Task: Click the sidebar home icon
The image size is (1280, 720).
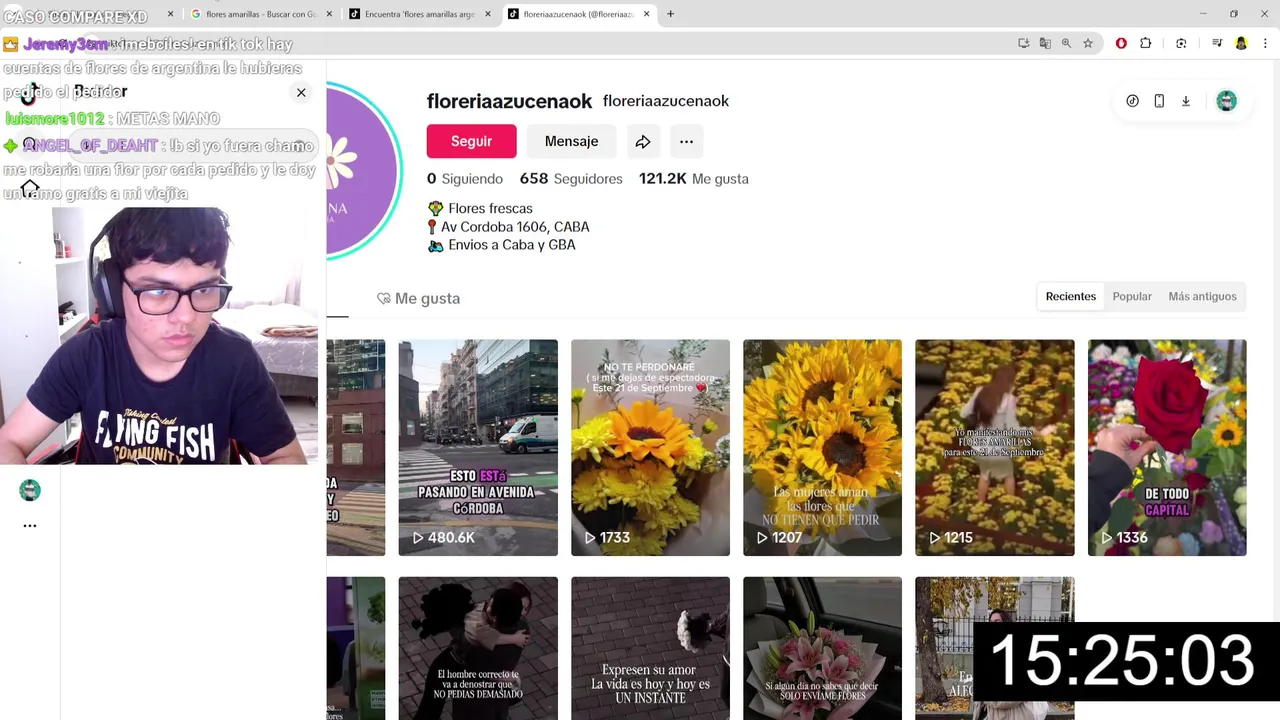Action: point(29,187)
